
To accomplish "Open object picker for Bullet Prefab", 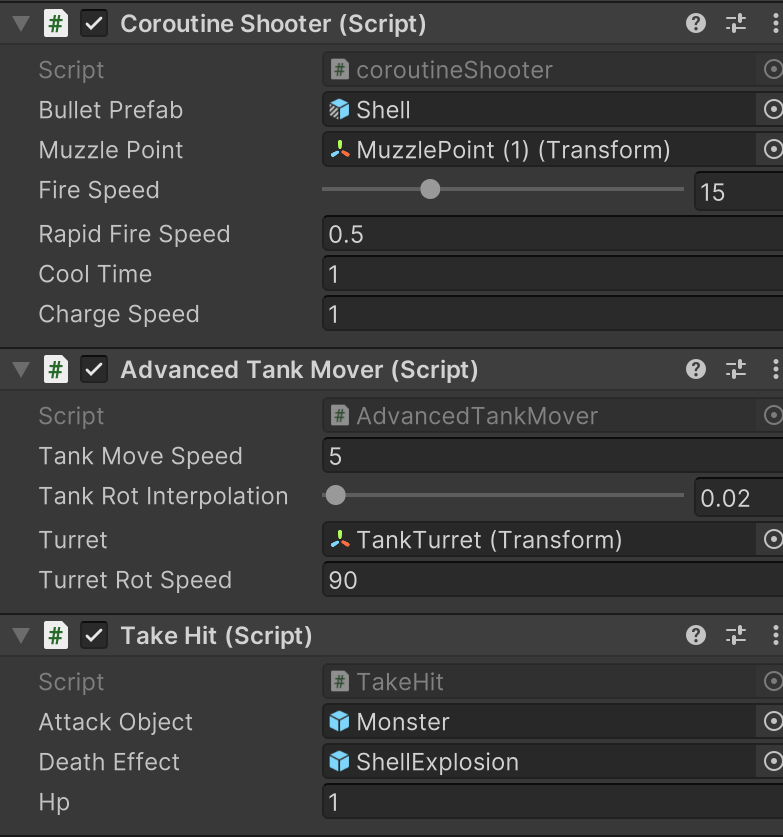I will 772,110.
